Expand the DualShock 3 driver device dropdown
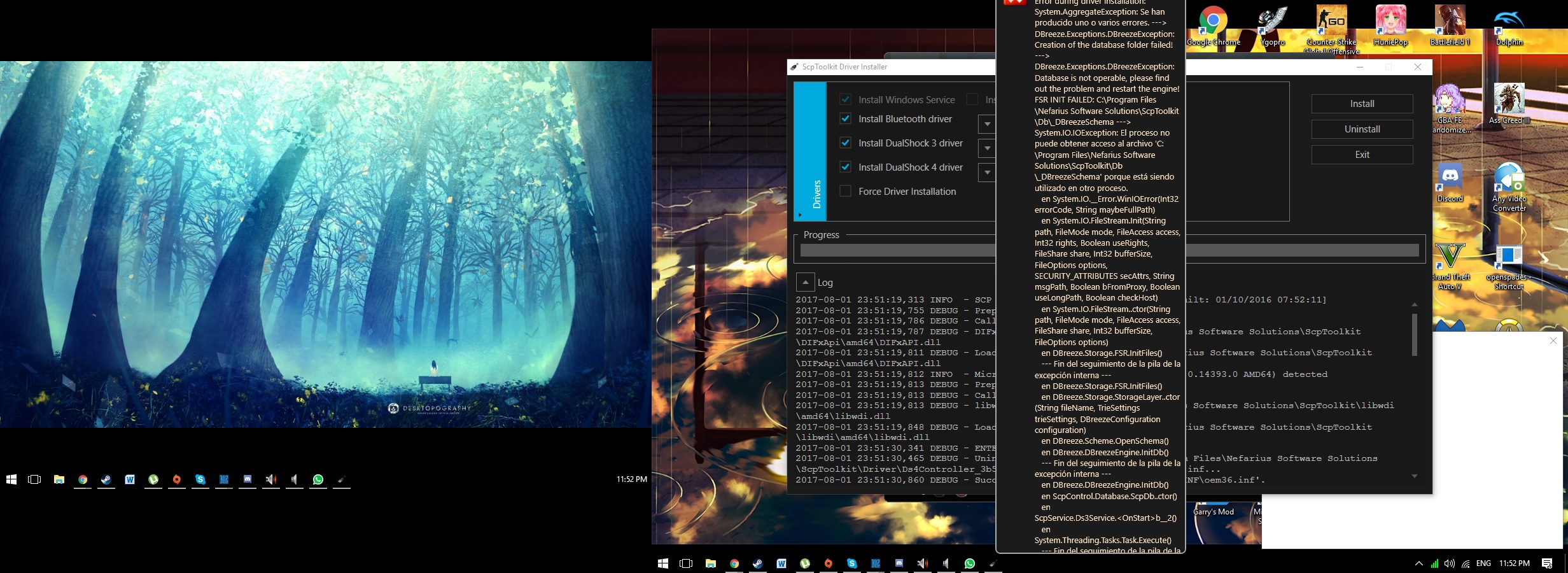 987,148
